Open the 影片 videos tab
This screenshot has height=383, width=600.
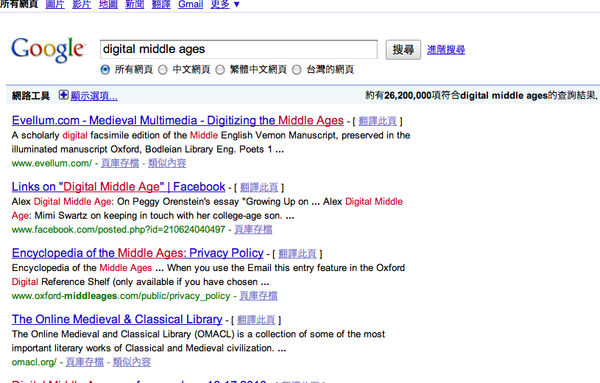tap(82, 4)
